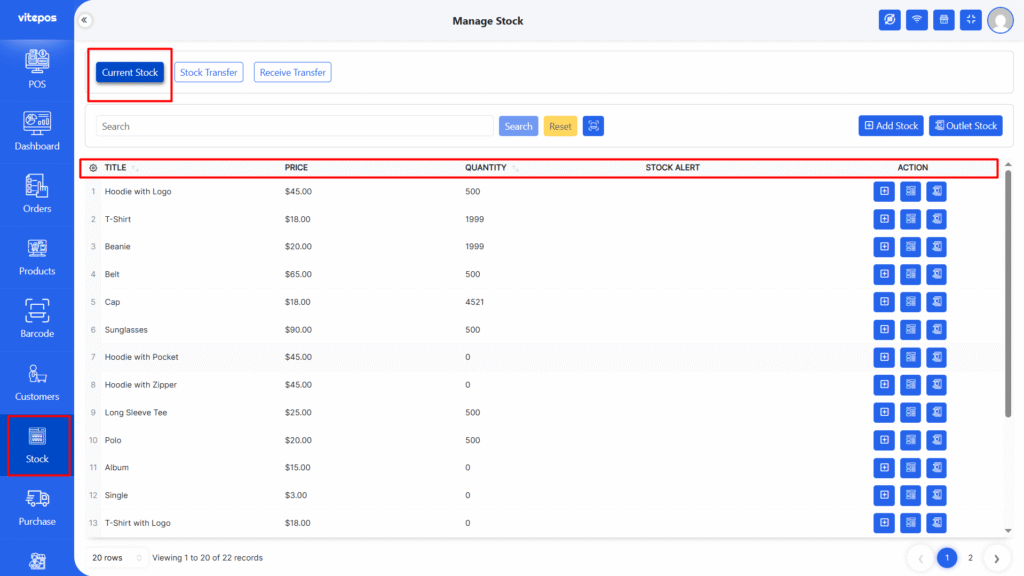Click the middle action icon for the Polo row
The height and width of the screenshot is (576, 1024).
[910, 440]
